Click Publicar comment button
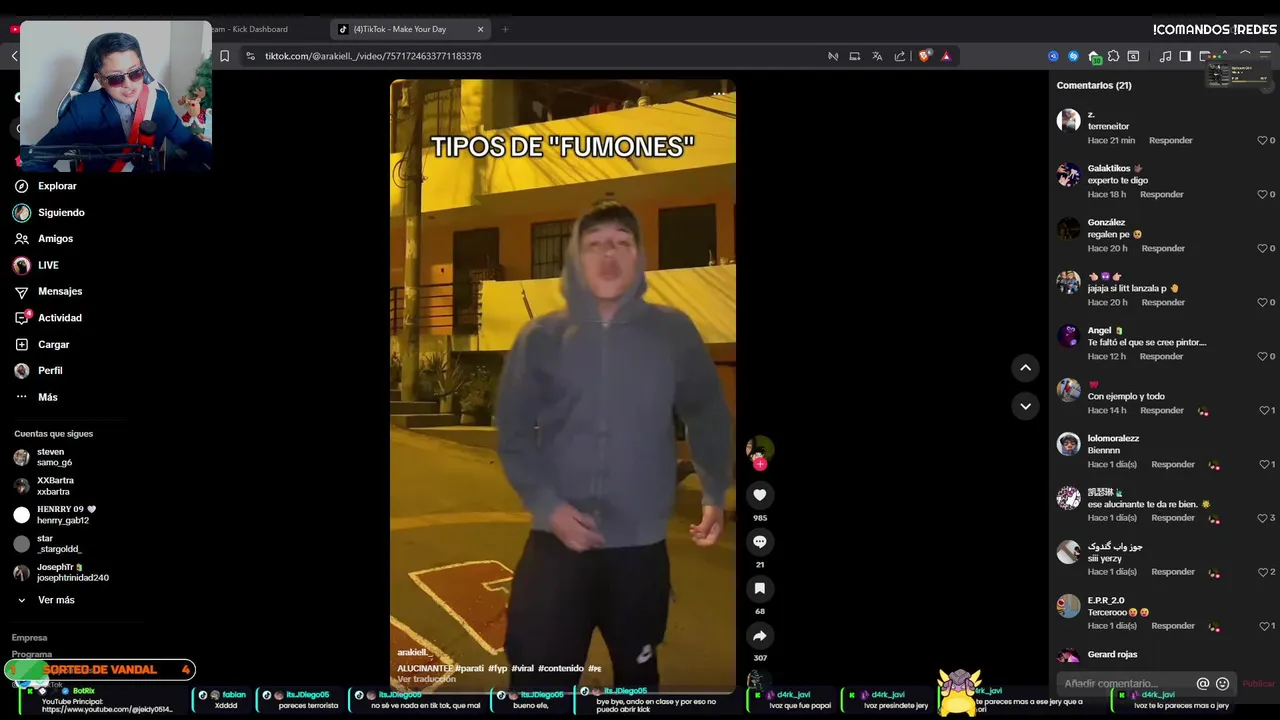 (x=1258, y=684)
